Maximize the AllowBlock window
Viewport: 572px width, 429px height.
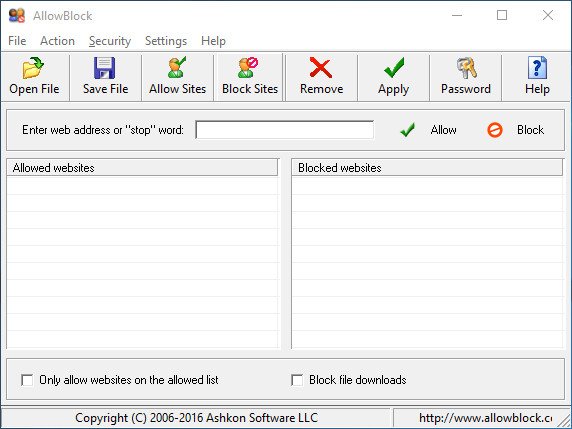pos(502,15)
